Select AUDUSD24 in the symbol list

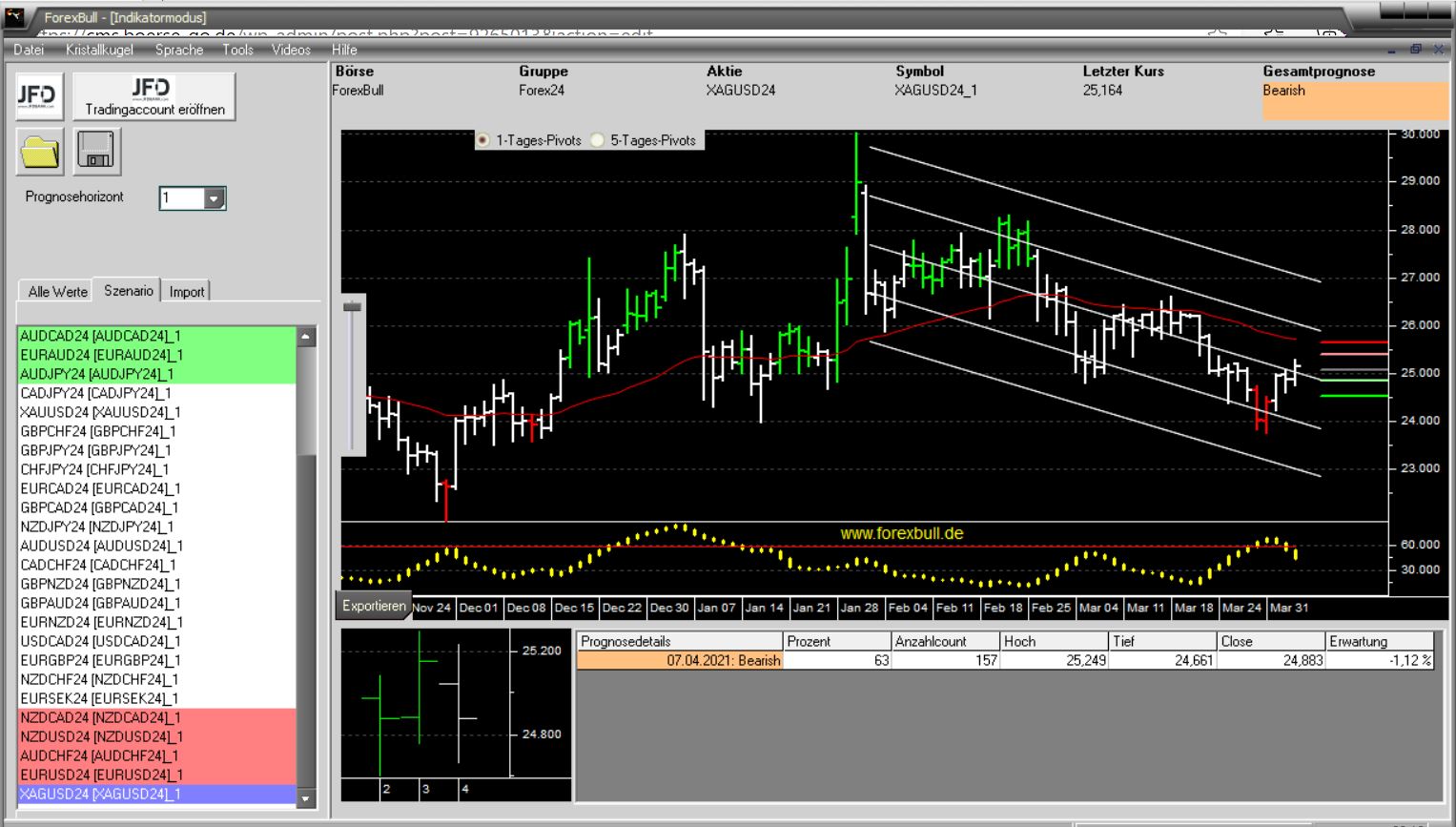[157, 546]
